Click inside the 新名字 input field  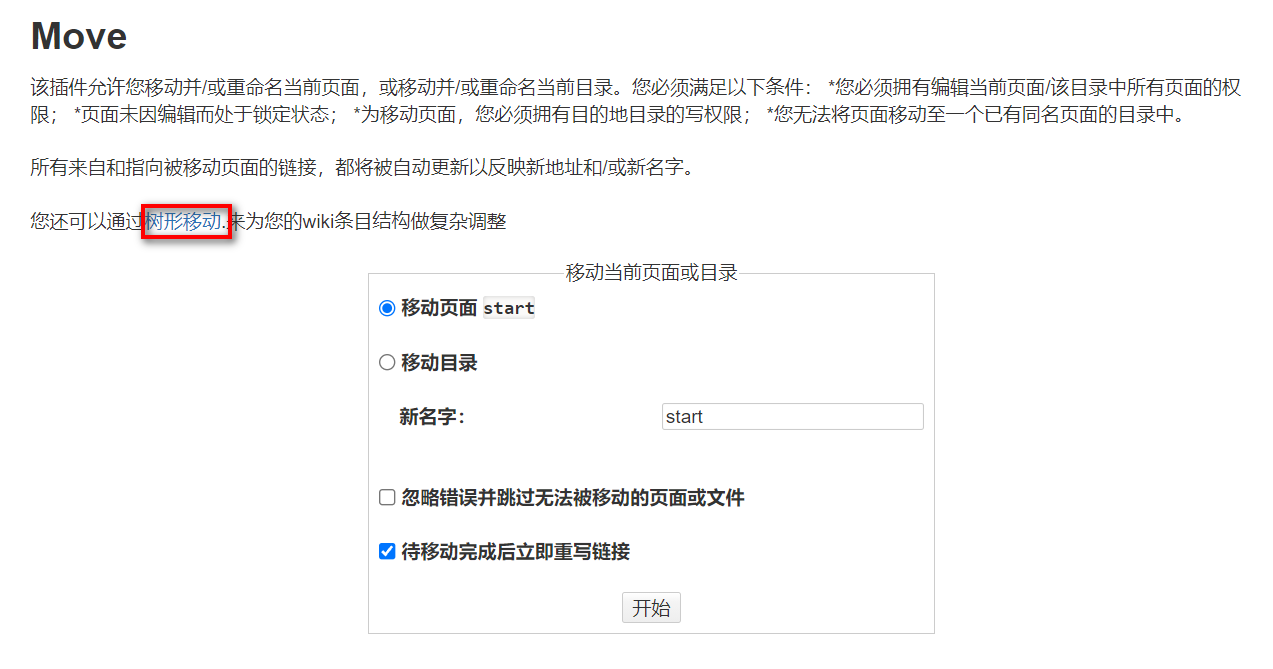pos(791,416)
